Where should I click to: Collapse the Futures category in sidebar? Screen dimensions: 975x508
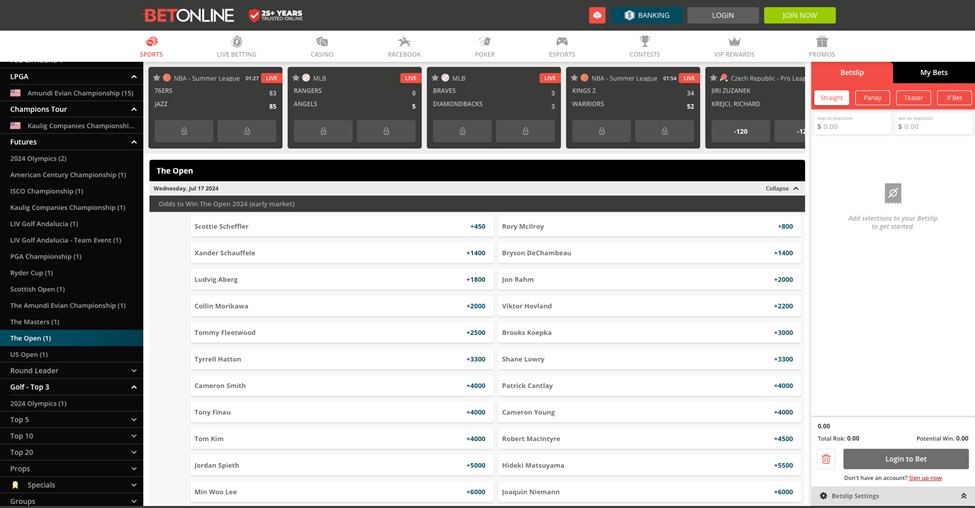134,142
